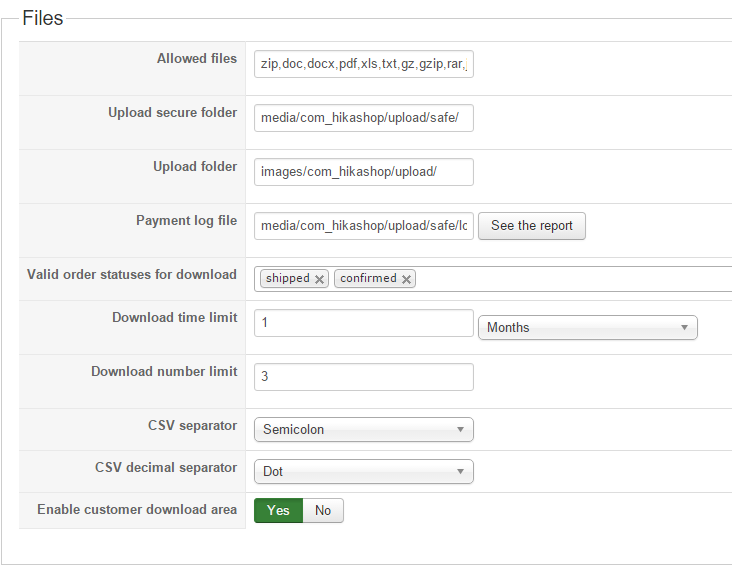Image resolution: width=732 pixels, height=573 pixels.
Task: Open the CSV decimal separator dropdown
Action: (x=363, y=472)
